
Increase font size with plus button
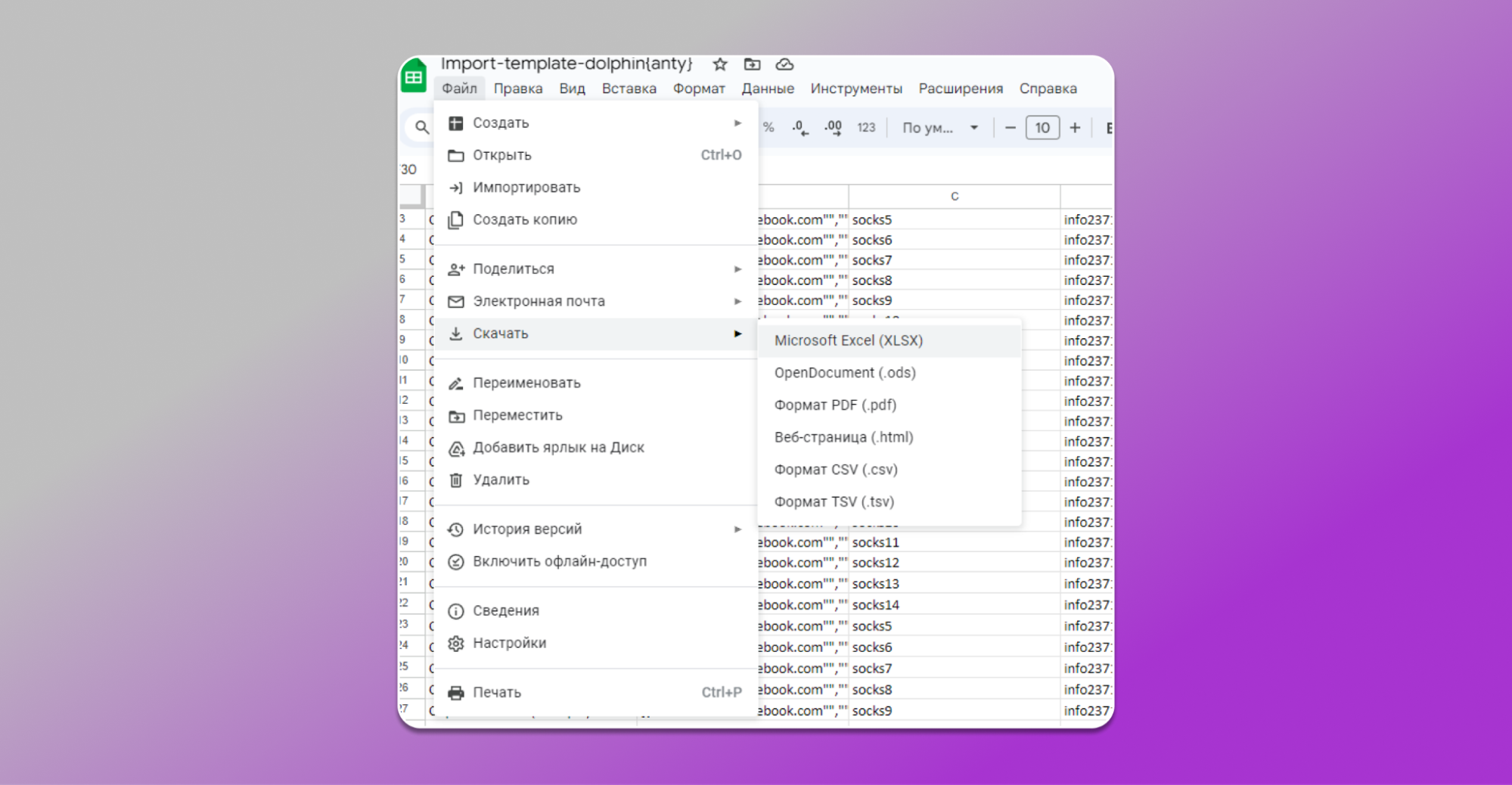[1075, 128]
